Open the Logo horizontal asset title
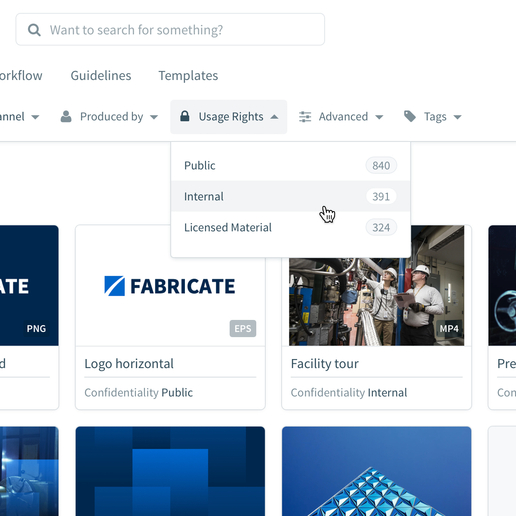Image resolution: width=516 pixels, height=516 pixels. click(129, 364)
